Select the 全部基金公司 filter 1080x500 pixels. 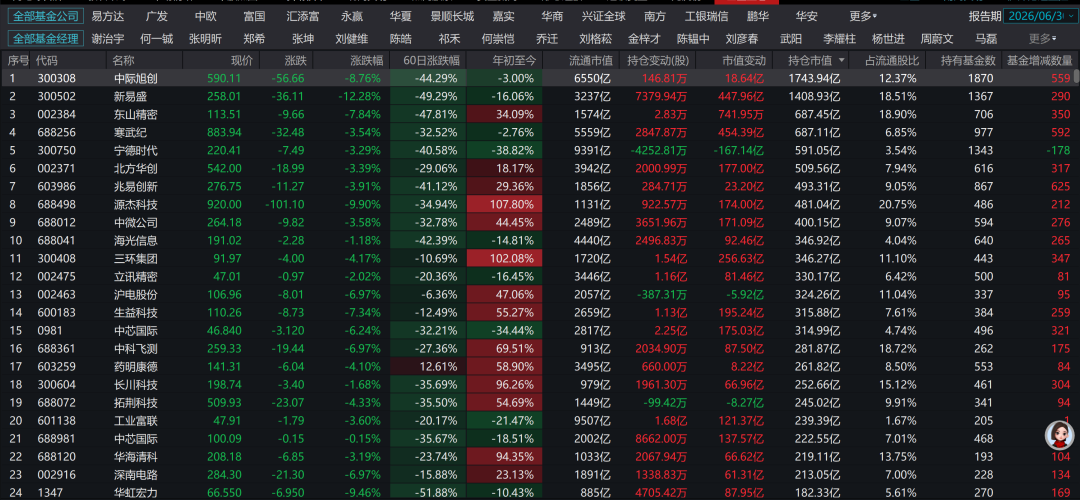tap(46, 16)
